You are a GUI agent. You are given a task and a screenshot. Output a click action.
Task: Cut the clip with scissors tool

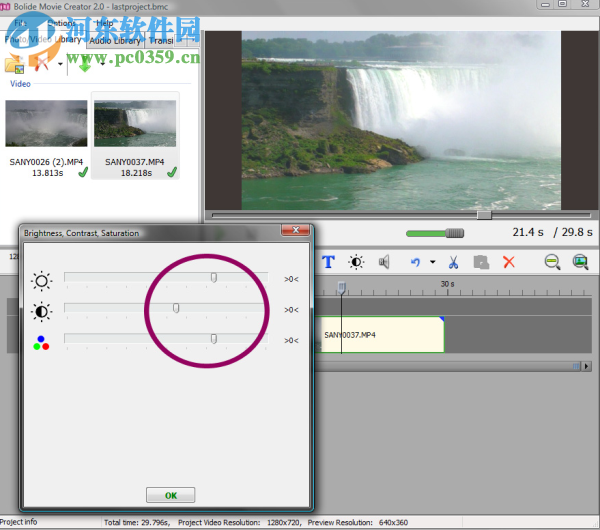(453, 262)
